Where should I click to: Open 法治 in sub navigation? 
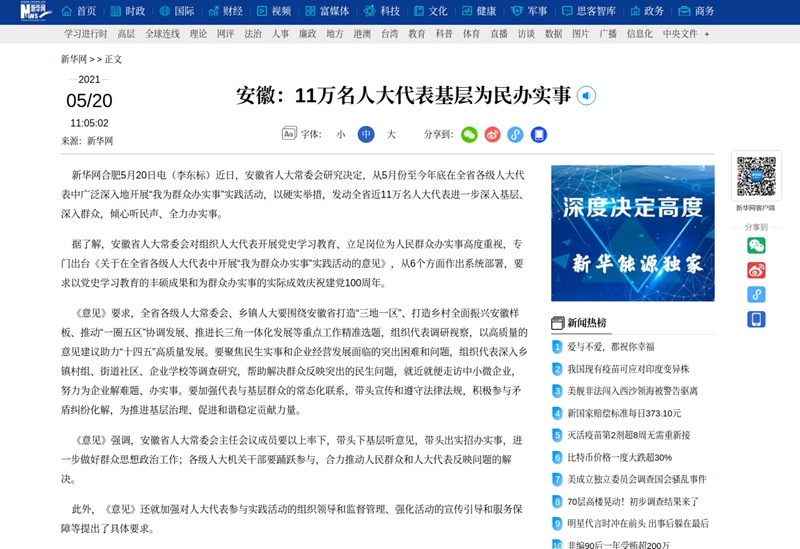coord(253,34)
